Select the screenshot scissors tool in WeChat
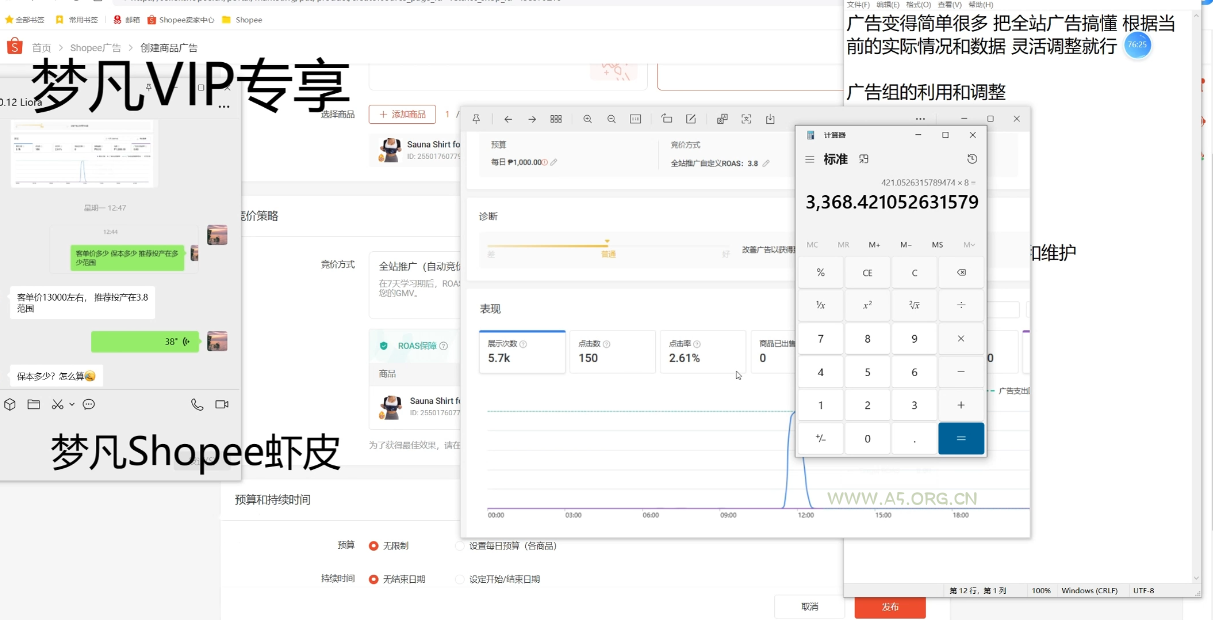 pyautogui.click(x=58, y=404)
